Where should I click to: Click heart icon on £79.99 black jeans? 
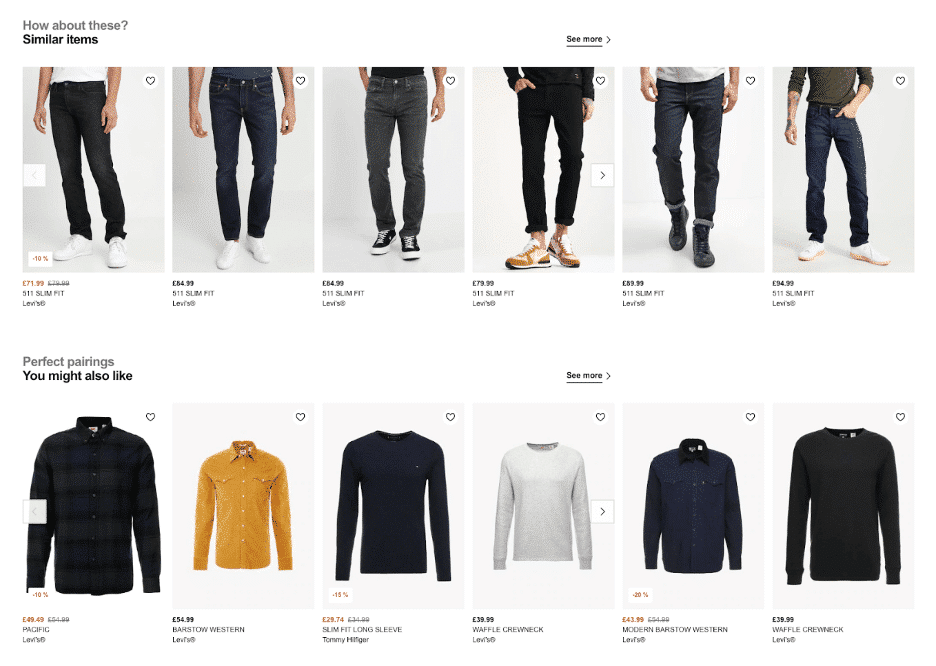pyautogui.click(x=601, y=81)
